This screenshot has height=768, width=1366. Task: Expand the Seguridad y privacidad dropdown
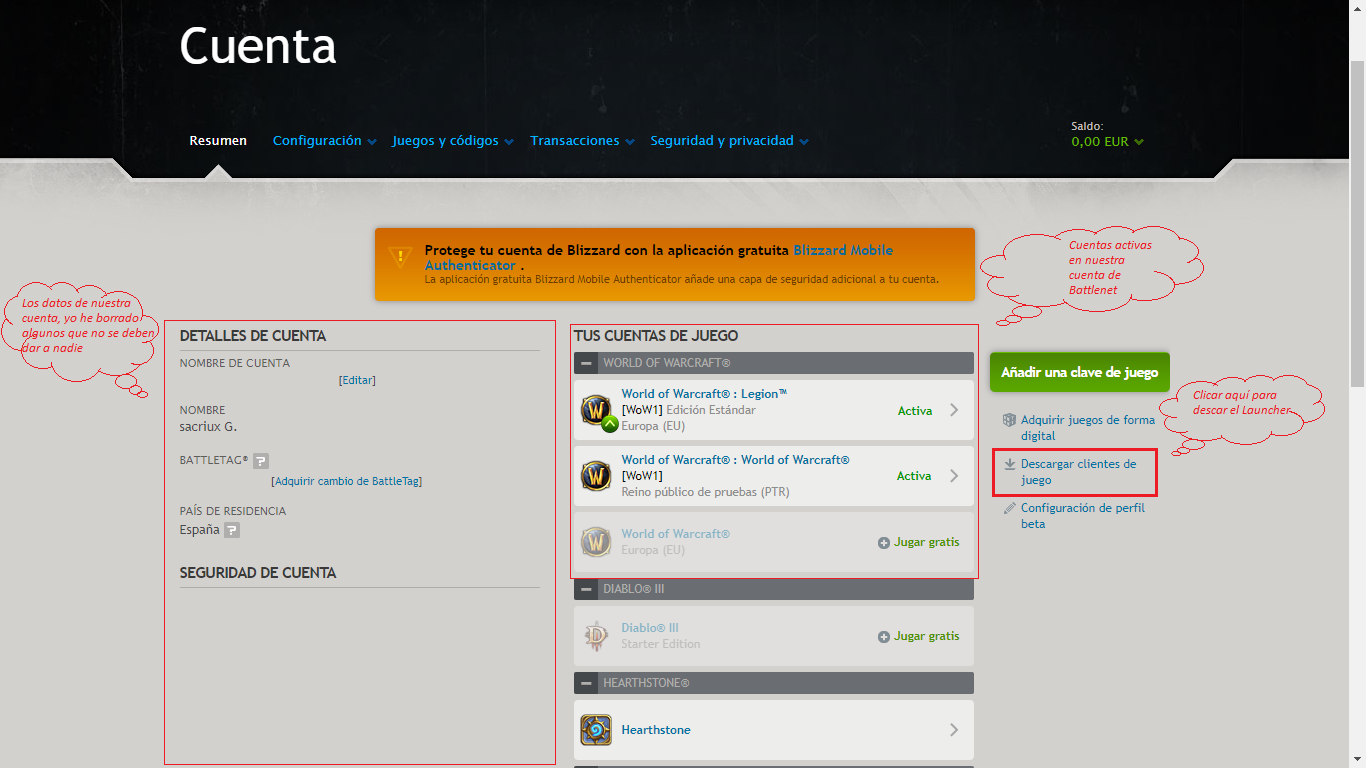tap(730, 141)
